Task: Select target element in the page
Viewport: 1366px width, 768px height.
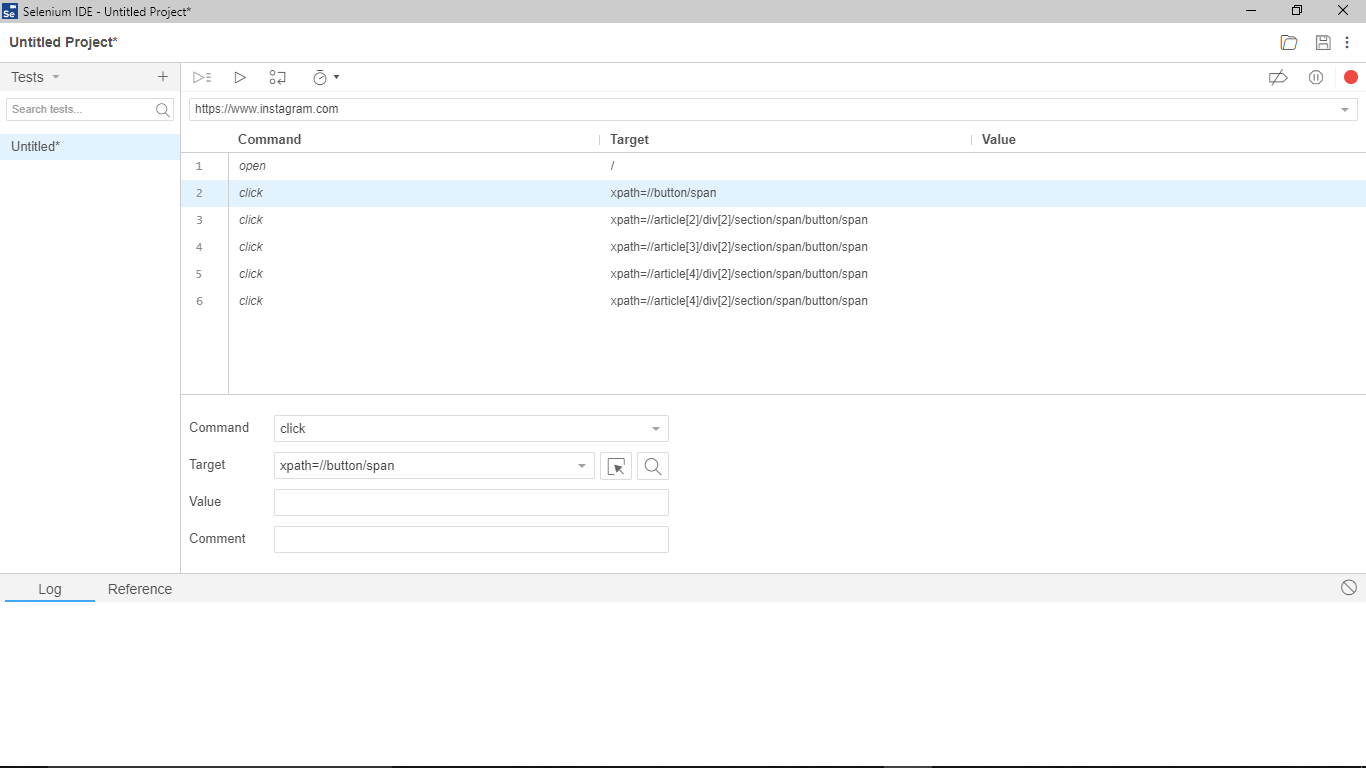Action: [x=615, y=465]
